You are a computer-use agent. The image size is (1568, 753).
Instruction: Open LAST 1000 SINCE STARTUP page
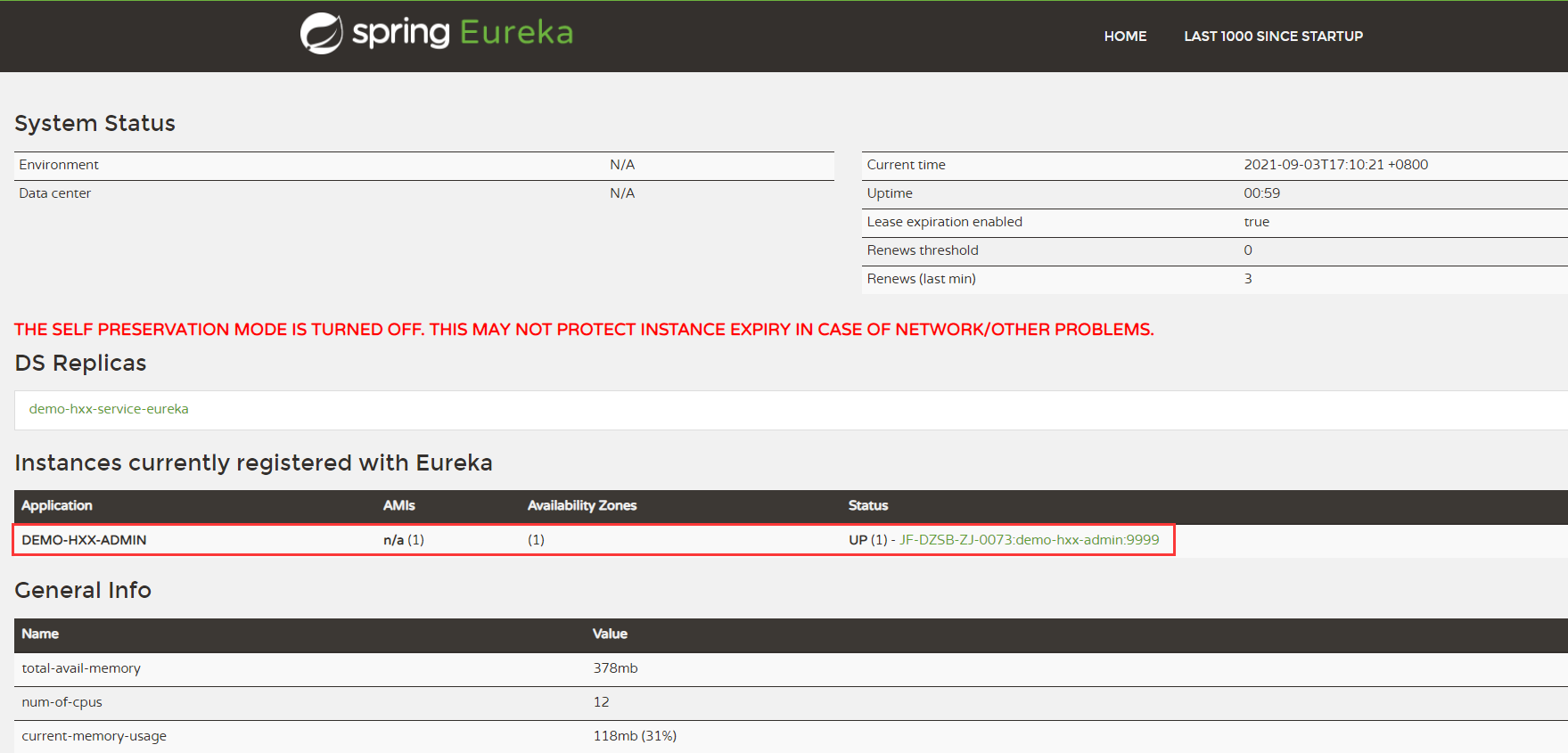coord(1273,37)
